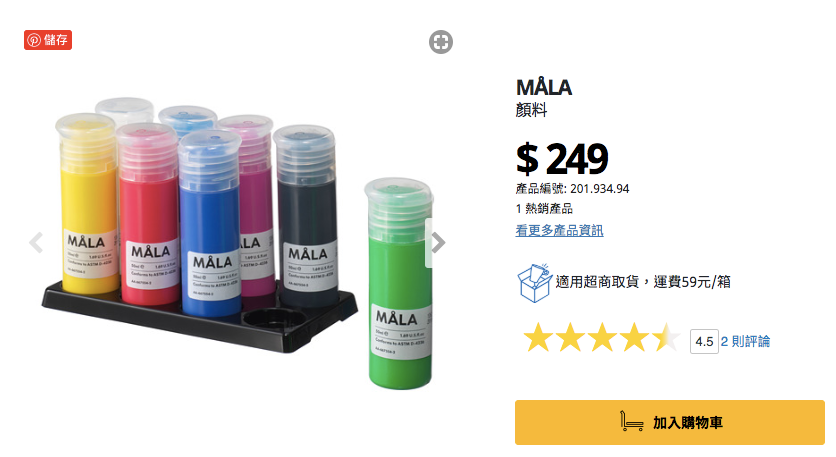Open the 看更多產品資訊 link
836x457 pixels.
(559, 230)
